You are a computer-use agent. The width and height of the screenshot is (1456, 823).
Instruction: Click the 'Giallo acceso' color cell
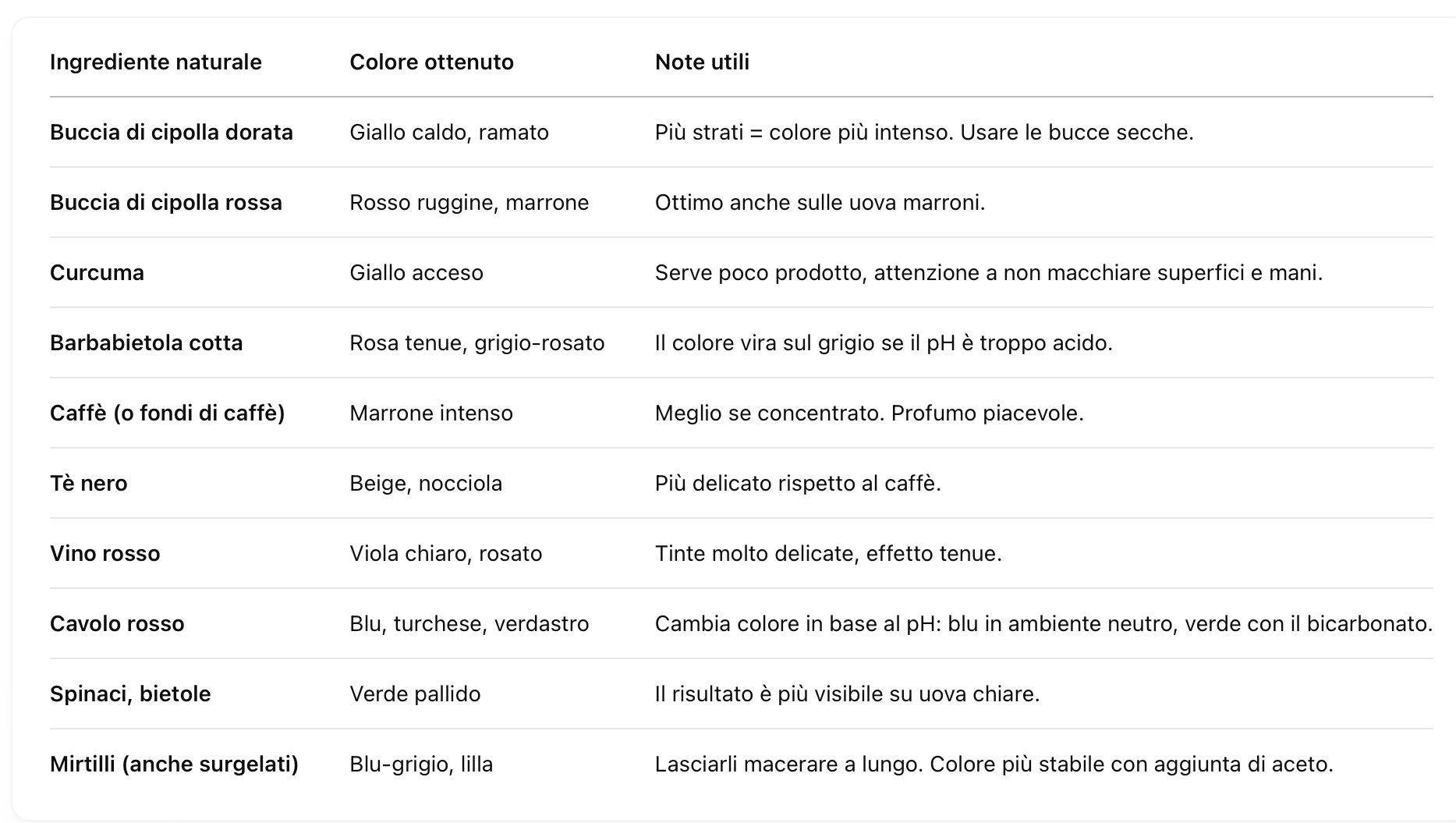416,273
